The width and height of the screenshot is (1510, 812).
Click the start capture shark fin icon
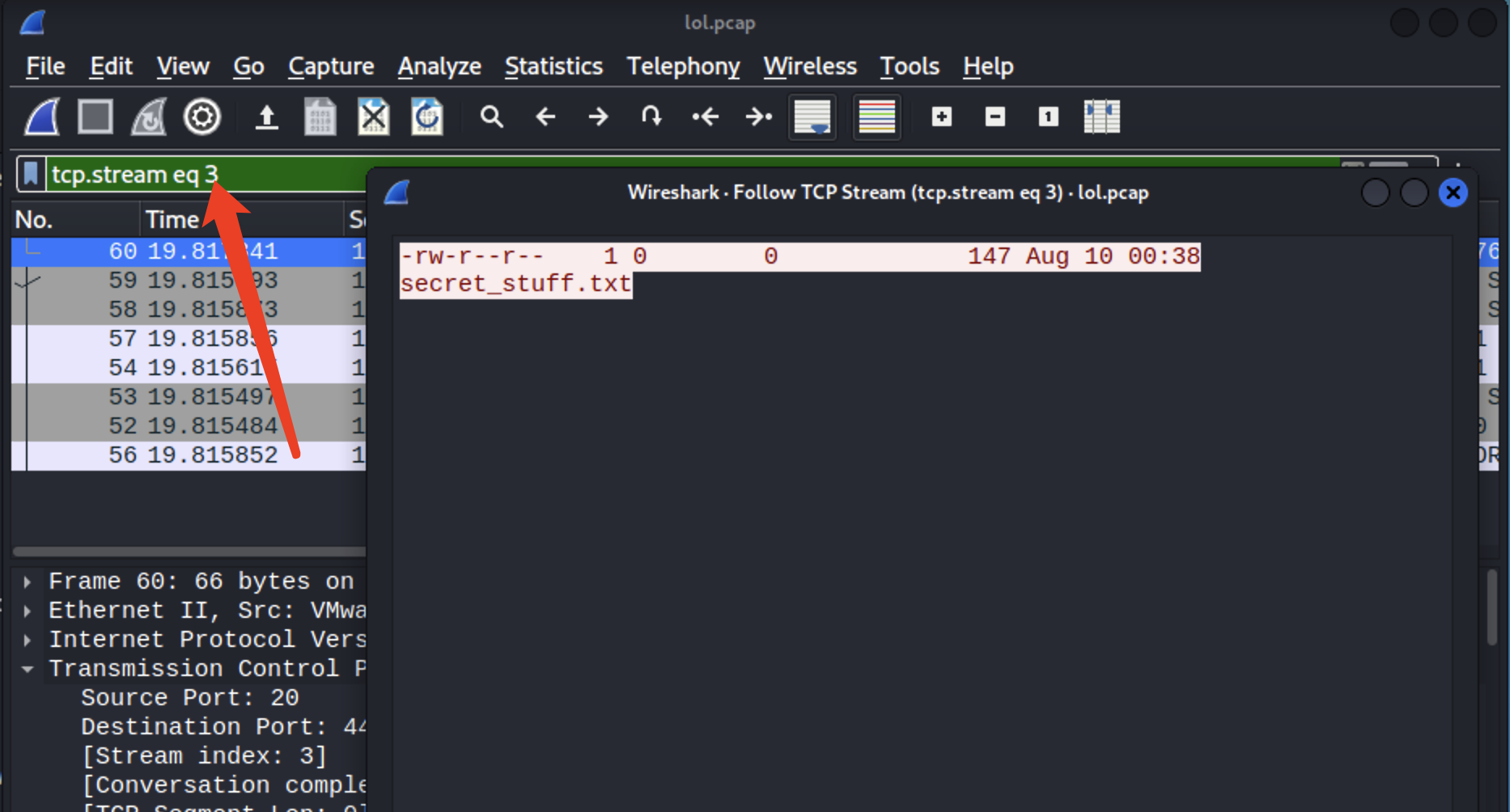(42, 117)
